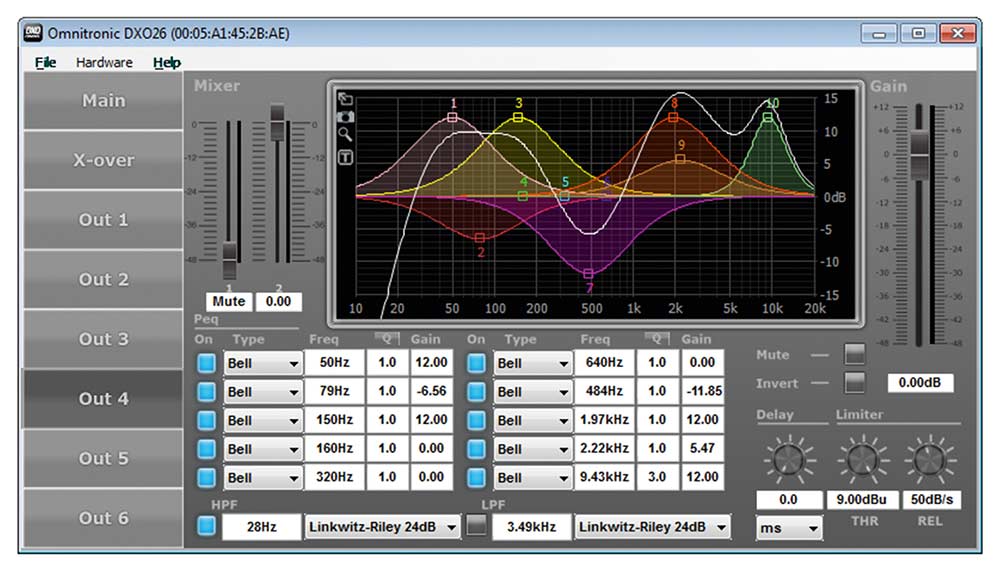1000x570 pixels.
Task: Open the Type dropdown for 2.22kHz band
Action: pos(532,449)
